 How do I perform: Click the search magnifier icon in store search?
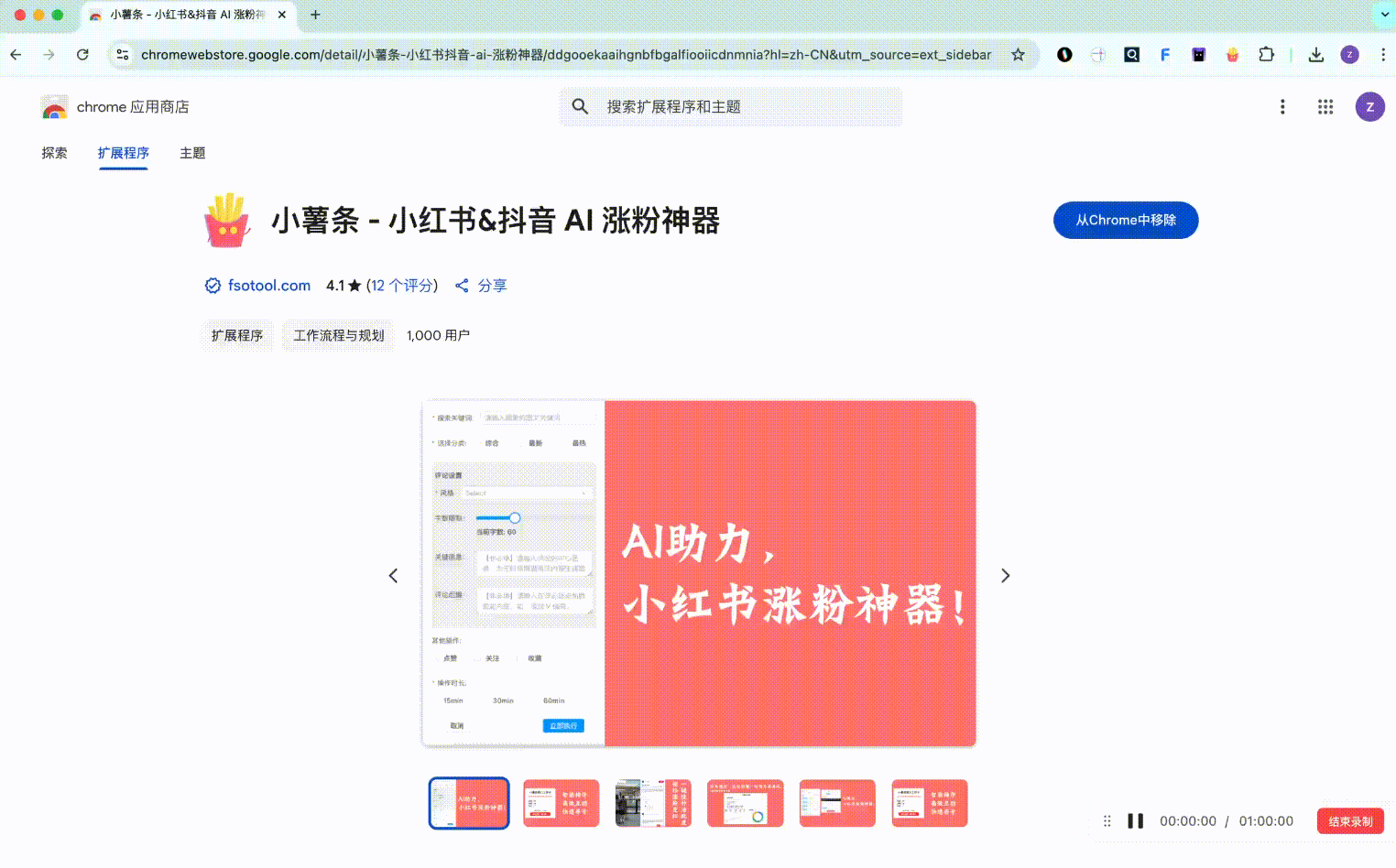580,107
